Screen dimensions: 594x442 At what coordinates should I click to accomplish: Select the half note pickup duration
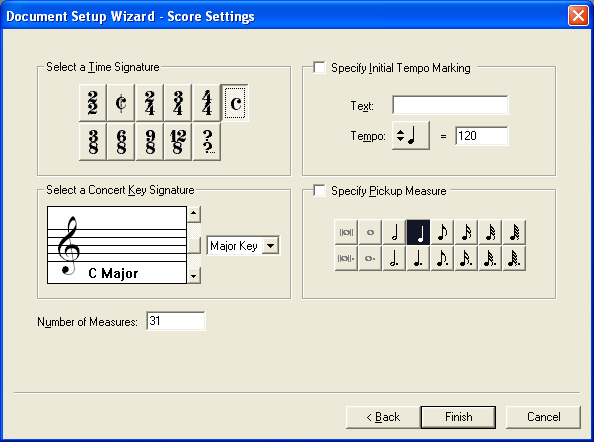394,232
